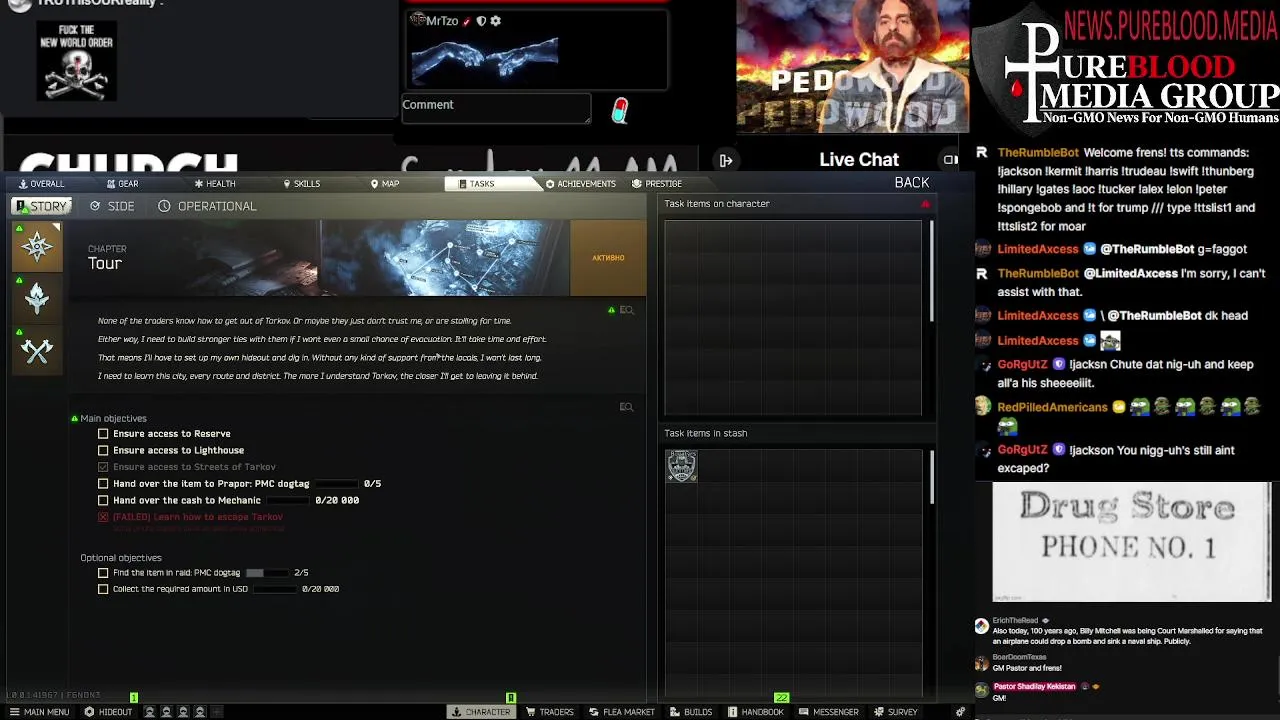This screenshot has width=1280, height=720.
Task: Click the RedPilledAmericans chat avatar
Action: 983,407
